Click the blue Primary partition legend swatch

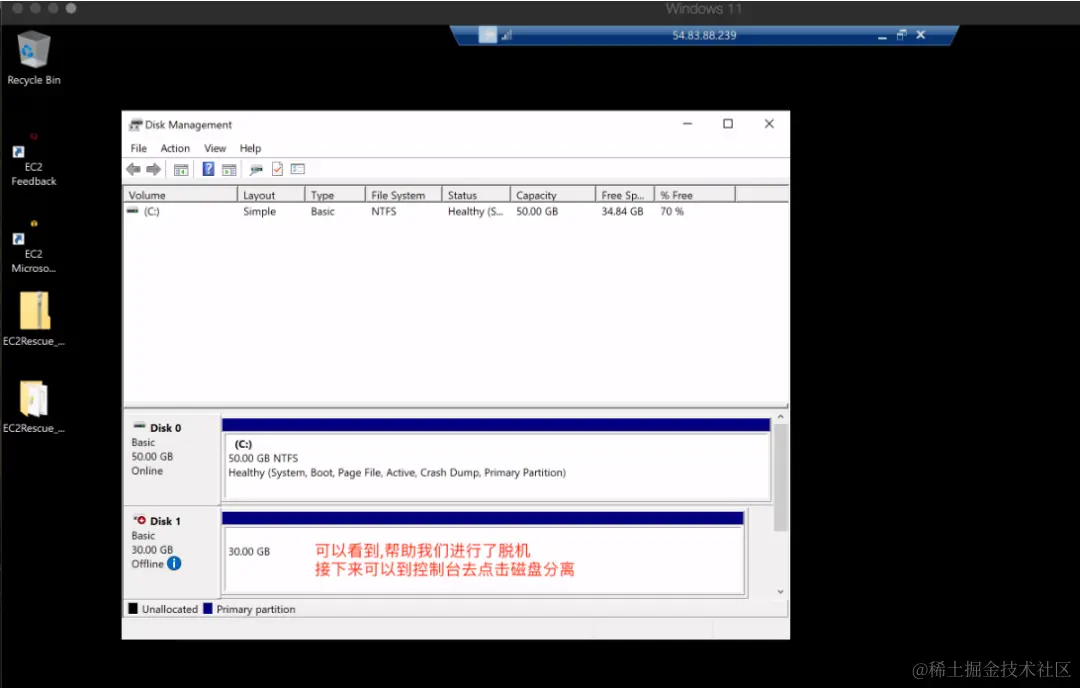click(207, 609)
